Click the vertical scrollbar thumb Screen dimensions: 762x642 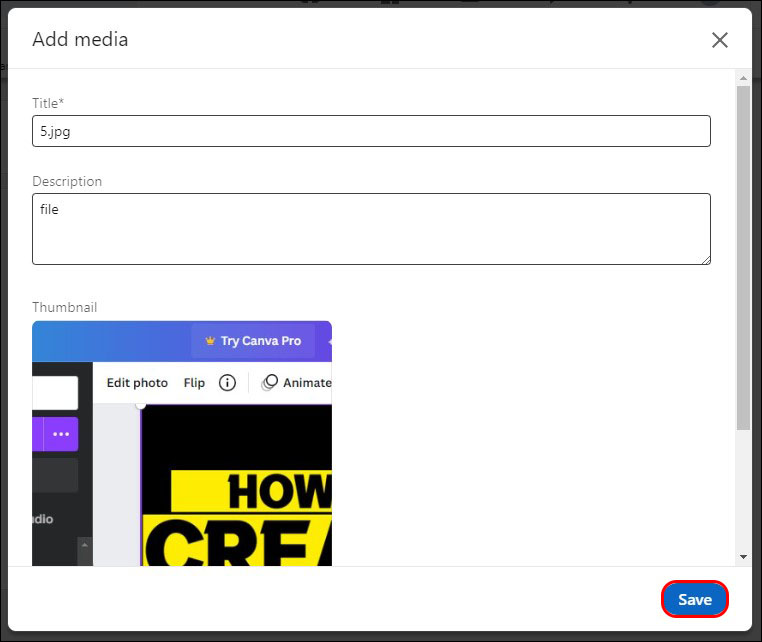pos(743,258)
